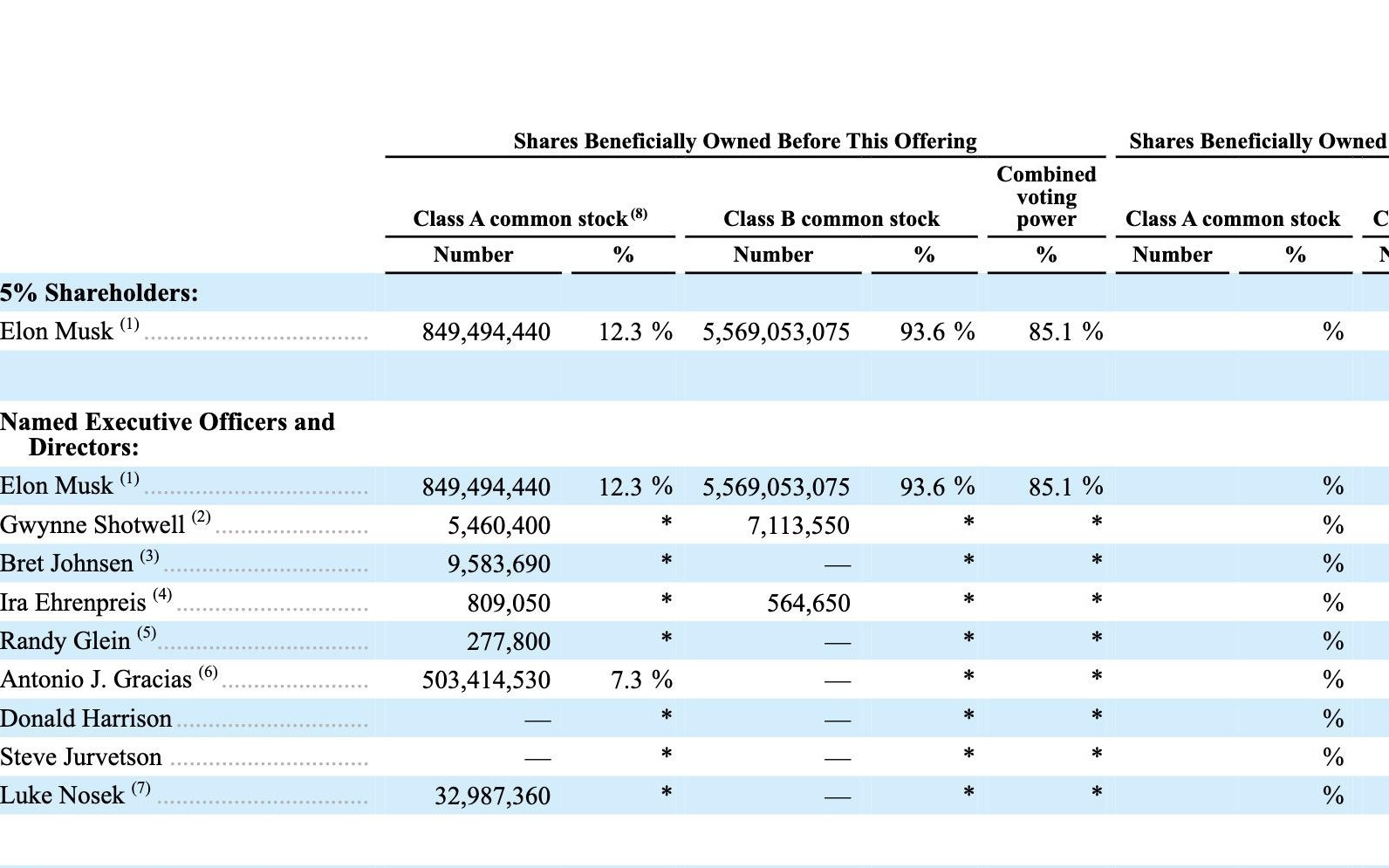Click the value "9,583,690"
The height and width of the screenshot is (868, 1389).
pyautogui.click(x=499, y=564)
